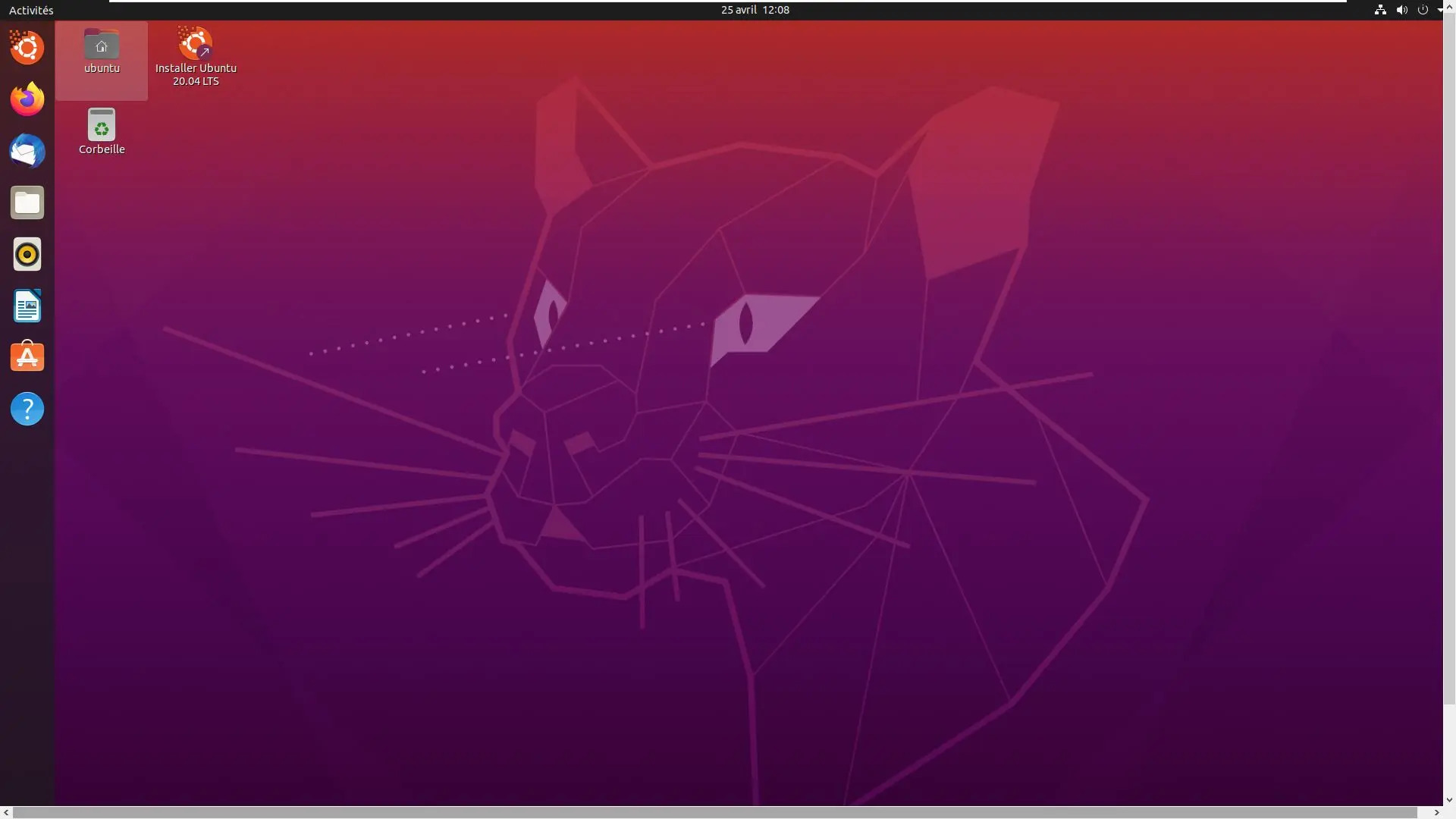Viewport: 1456px width, 819px height.
Task: Open Thunderbird mail client in dock
Action: tap(27, 151)
